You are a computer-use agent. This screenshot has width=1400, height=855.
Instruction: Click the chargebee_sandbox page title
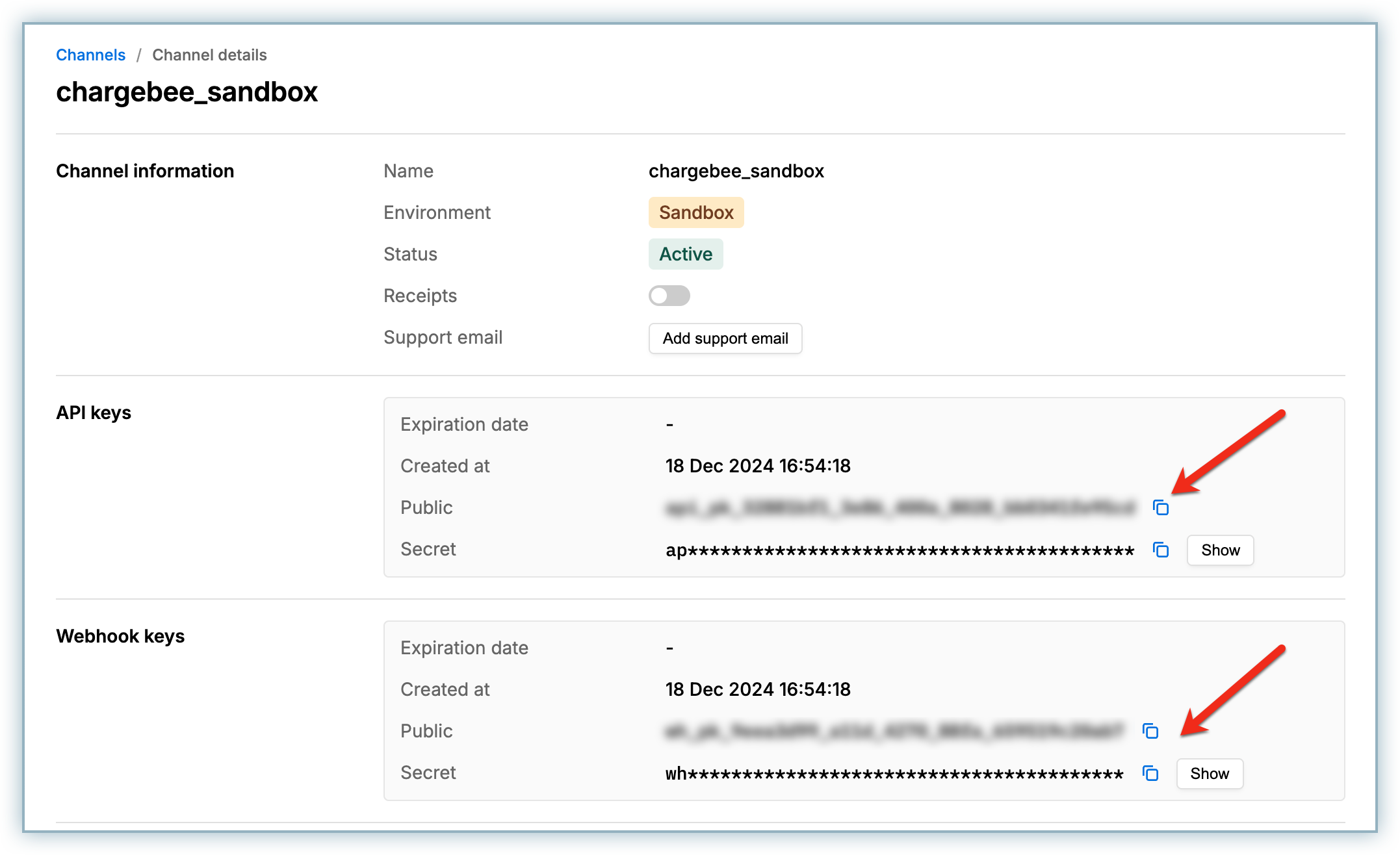pos(187,92)
